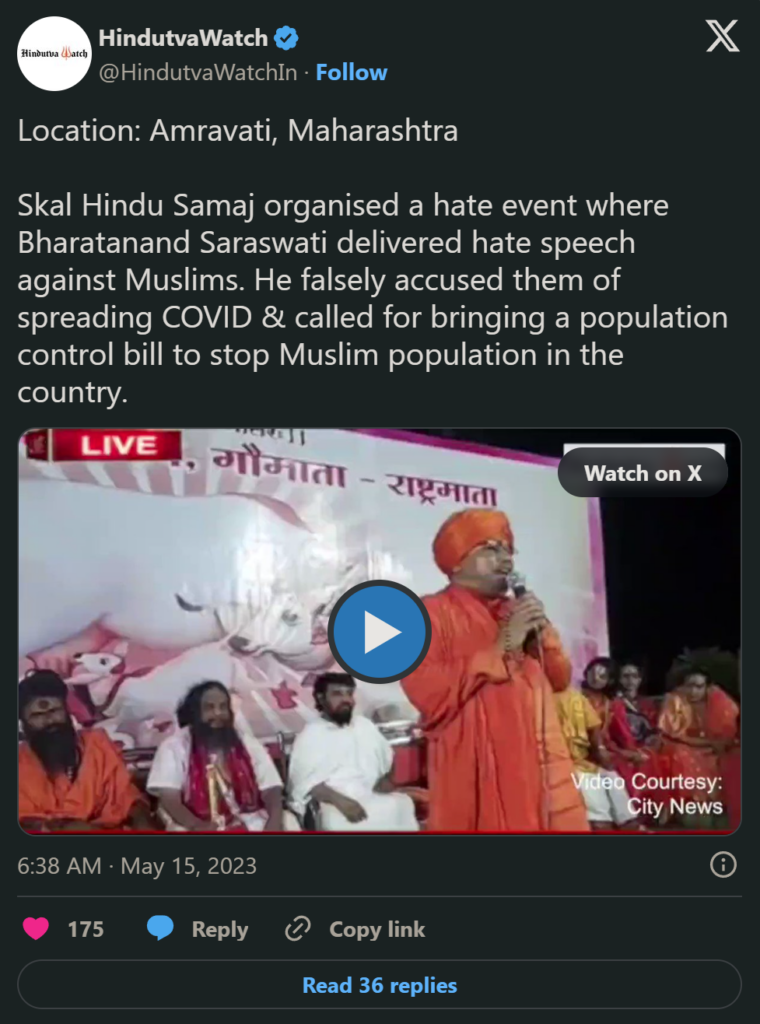Click the blue verified badge
This screenshot has height=1024, width=760.
pyautogui.click(x=286, y=39)
